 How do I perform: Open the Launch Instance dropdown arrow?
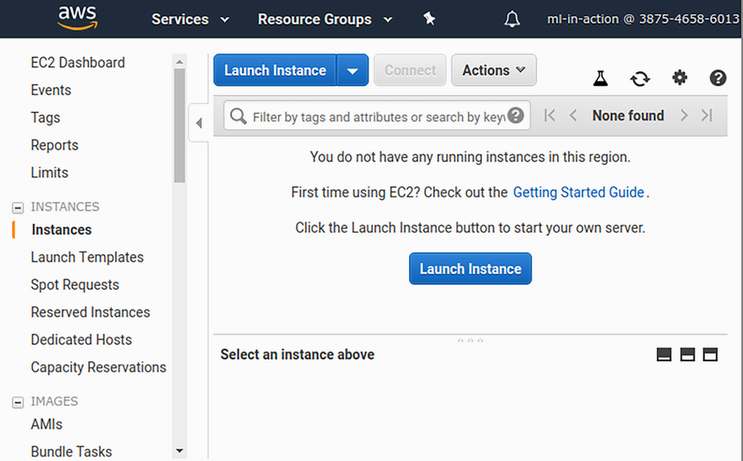[352, 70]
